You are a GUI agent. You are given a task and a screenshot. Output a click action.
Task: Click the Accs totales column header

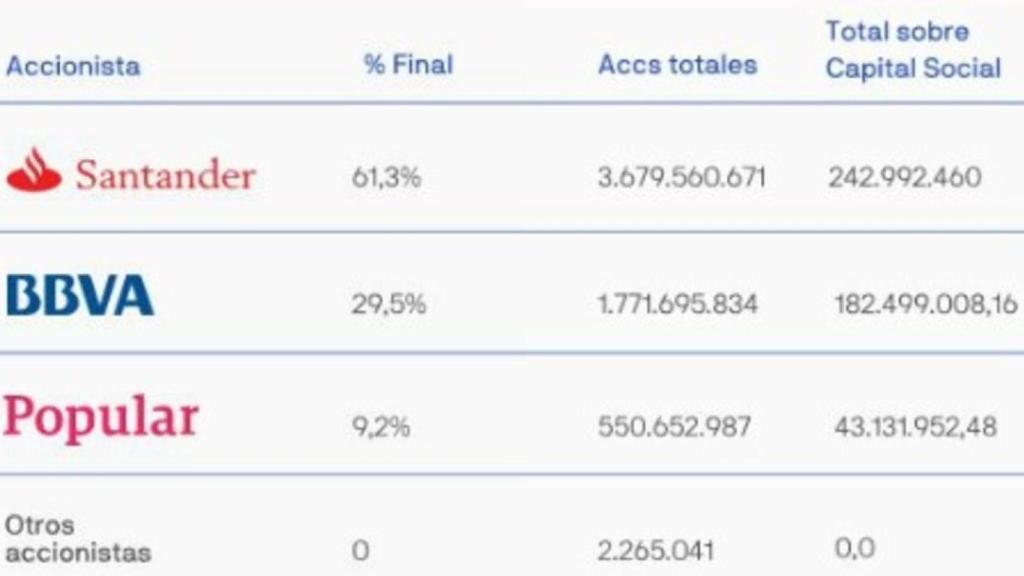[x=677, y=66]
